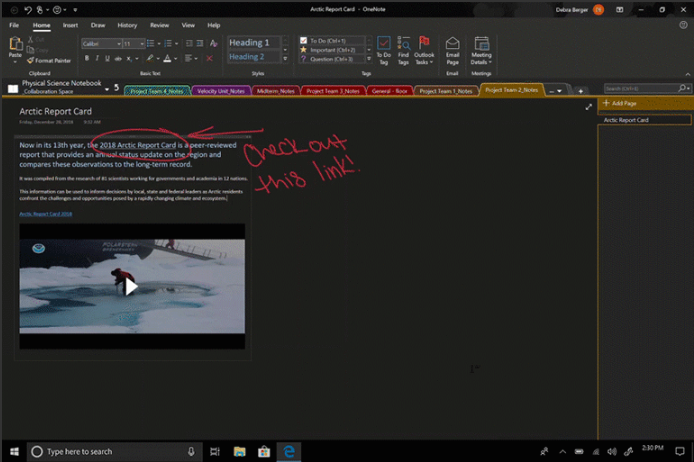Screen dimensions: 694x462
Task: Click the To Do Tag button
Action: [384, 50]
